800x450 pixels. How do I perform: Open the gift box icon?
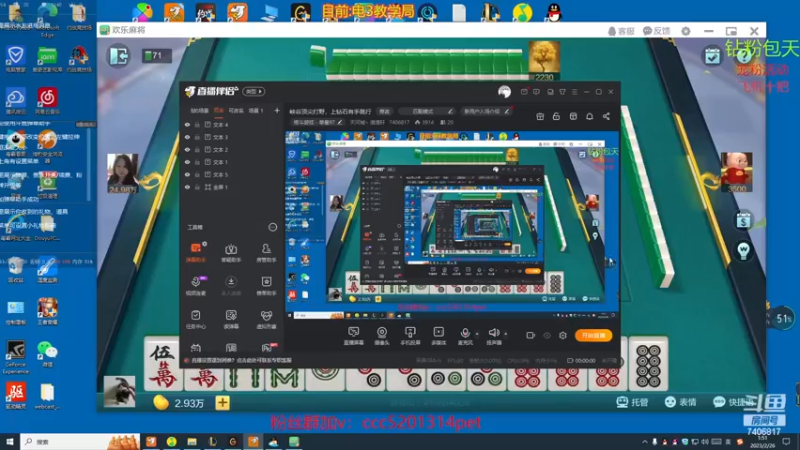tap(540, 116)
